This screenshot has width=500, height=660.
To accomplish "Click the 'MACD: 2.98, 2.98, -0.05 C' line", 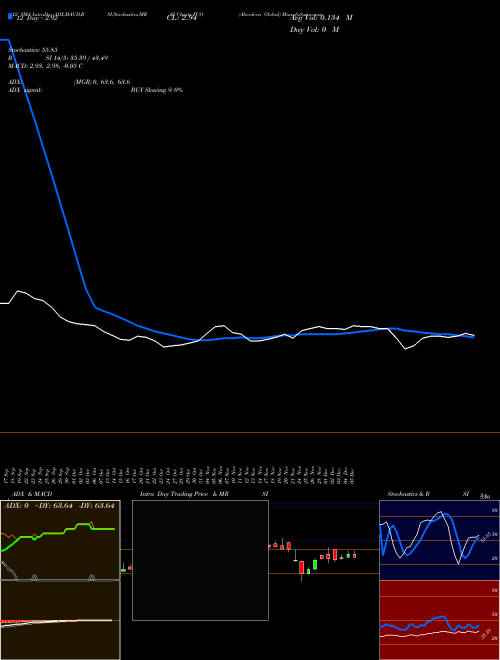I will pos(45,66).
